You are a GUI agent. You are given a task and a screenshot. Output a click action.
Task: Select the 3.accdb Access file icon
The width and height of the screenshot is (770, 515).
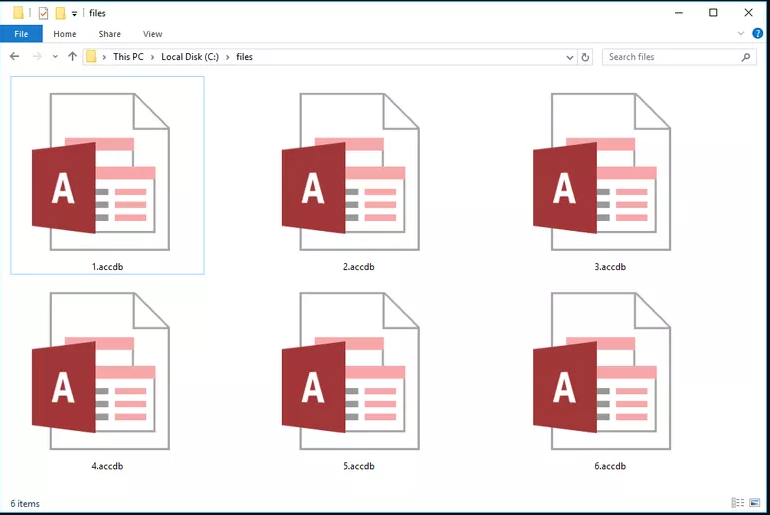[x=602, y=172]
